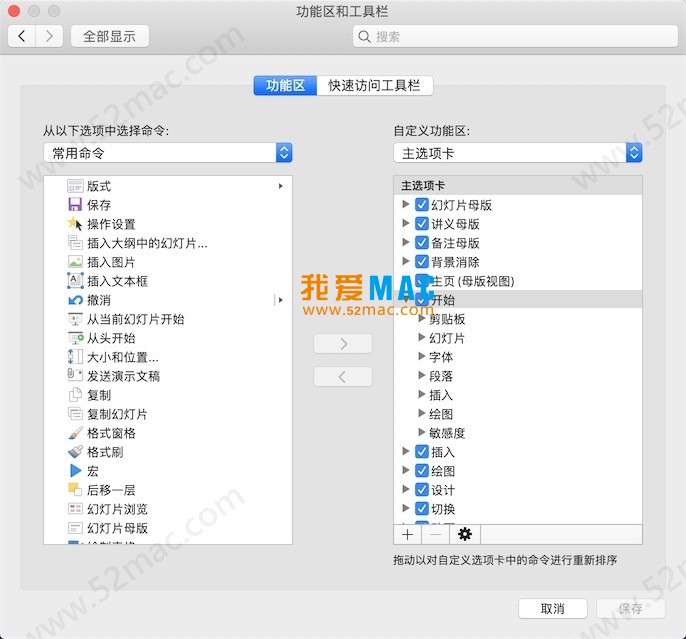The height and width of the screenshot is (639, 686).
Task: Click the 取消 button
Action: click(552, 608)
